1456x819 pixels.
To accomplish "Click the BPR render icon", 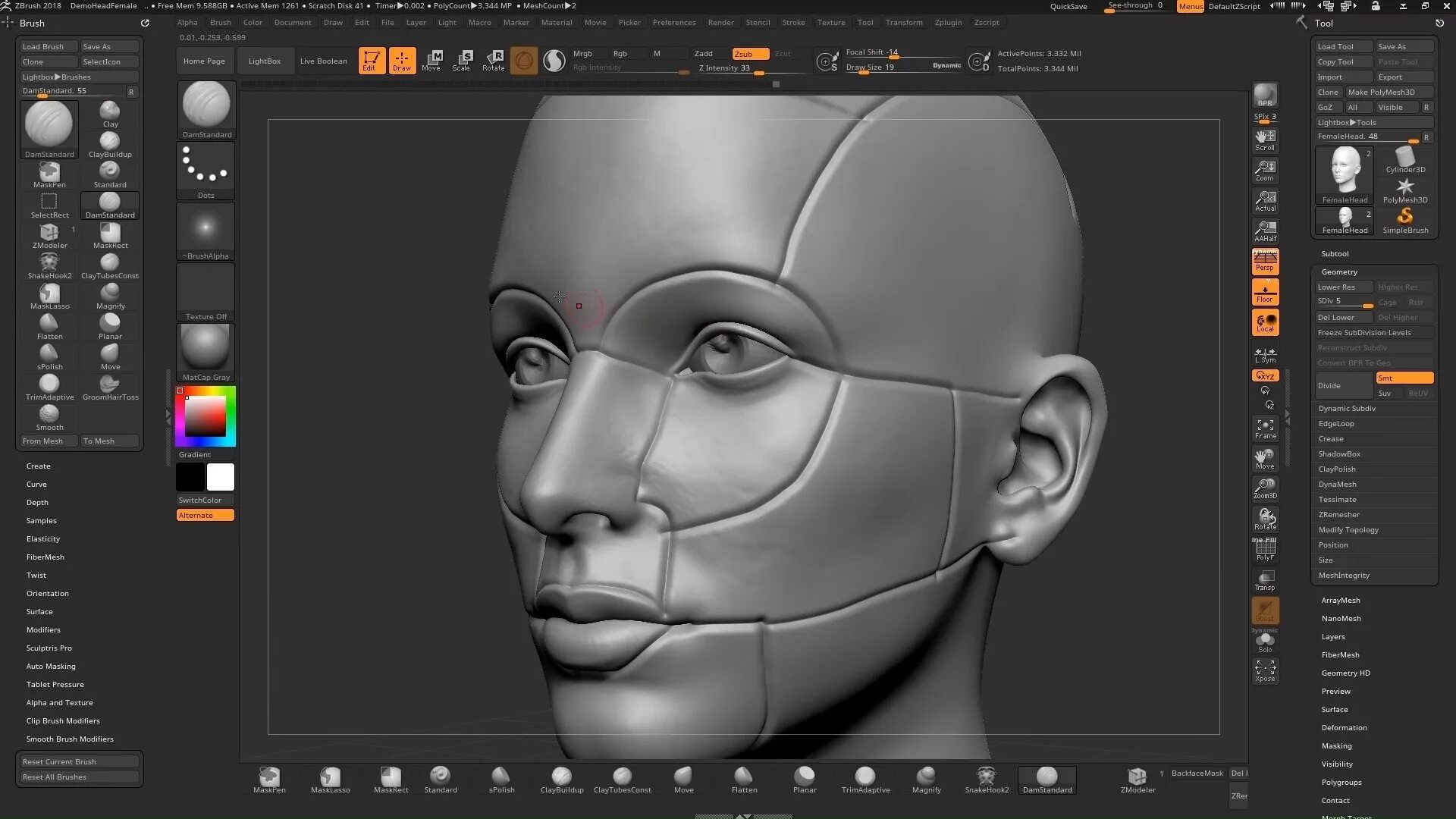I will (x=1265, y=96).
